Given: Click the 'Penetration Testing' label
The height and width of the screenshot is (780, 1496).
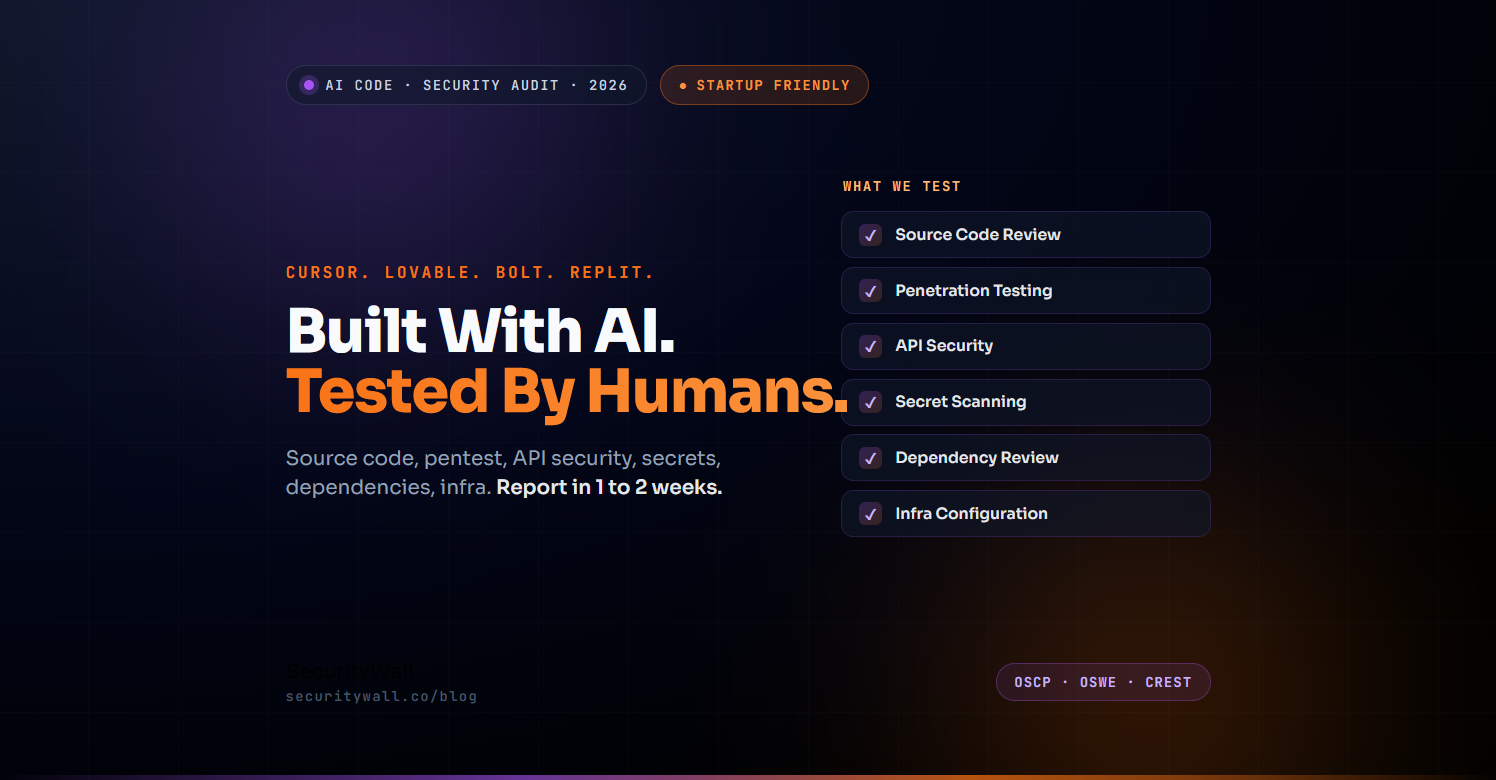Looking at the screenshot, I should (x=974, y=291).
